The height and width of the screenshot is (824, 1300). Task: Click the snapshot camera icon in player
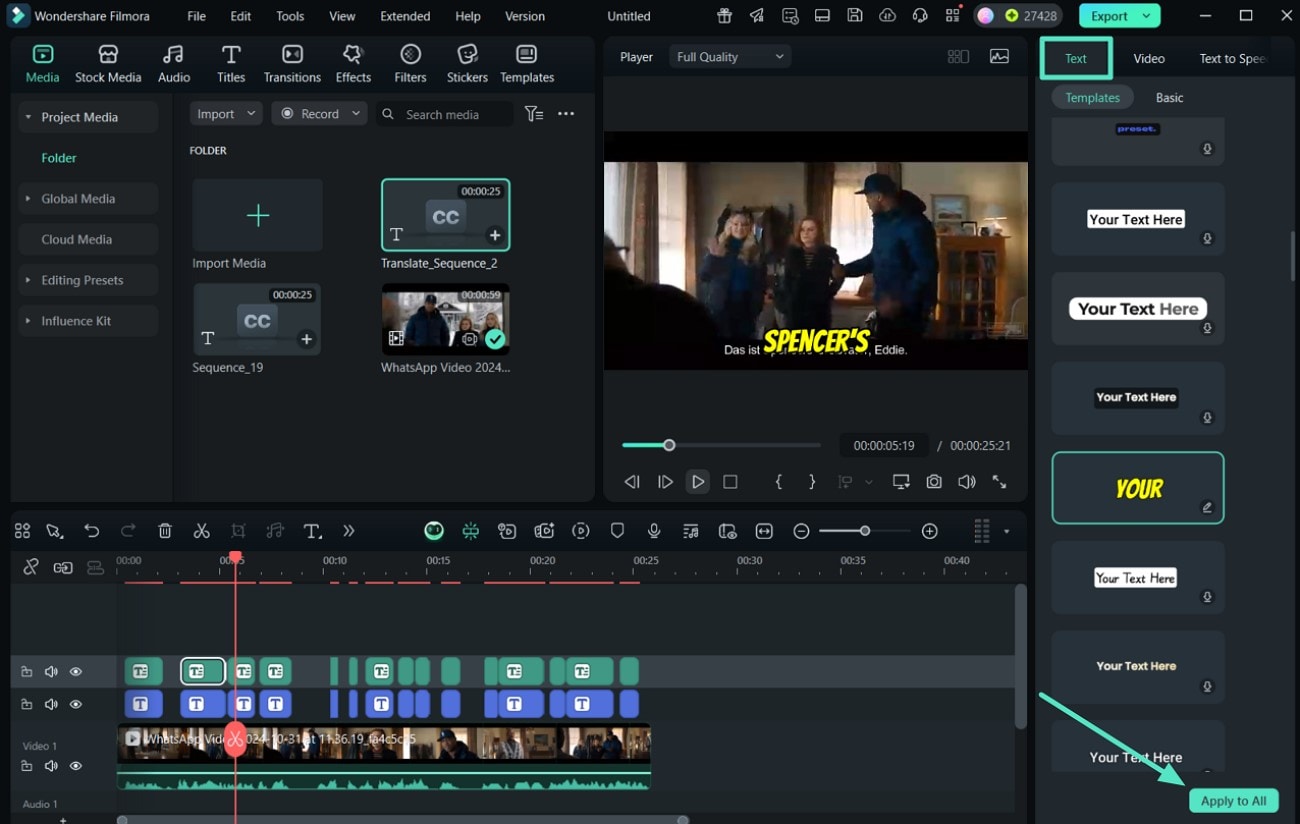[933, 481]
